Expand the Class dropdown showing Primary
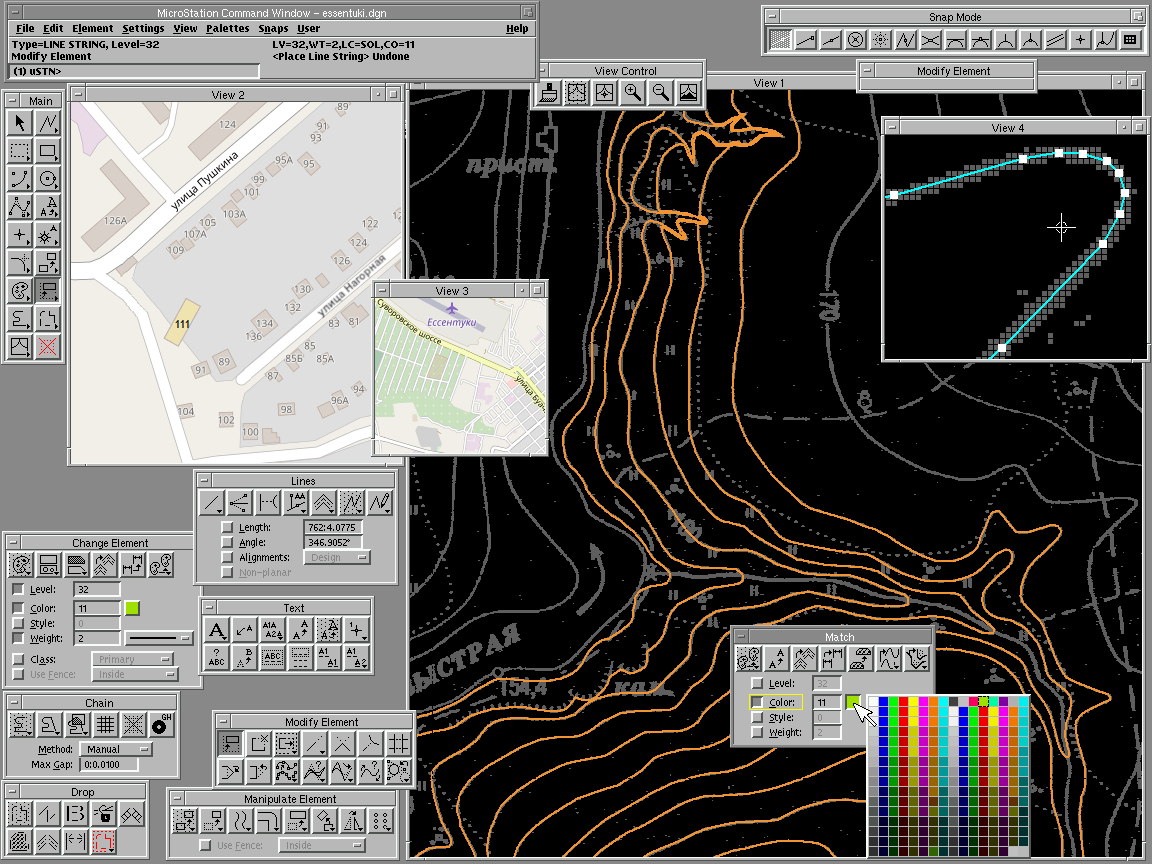This screenshot has width=1152, height=864. pyautogui.click(x=132, y=660)
